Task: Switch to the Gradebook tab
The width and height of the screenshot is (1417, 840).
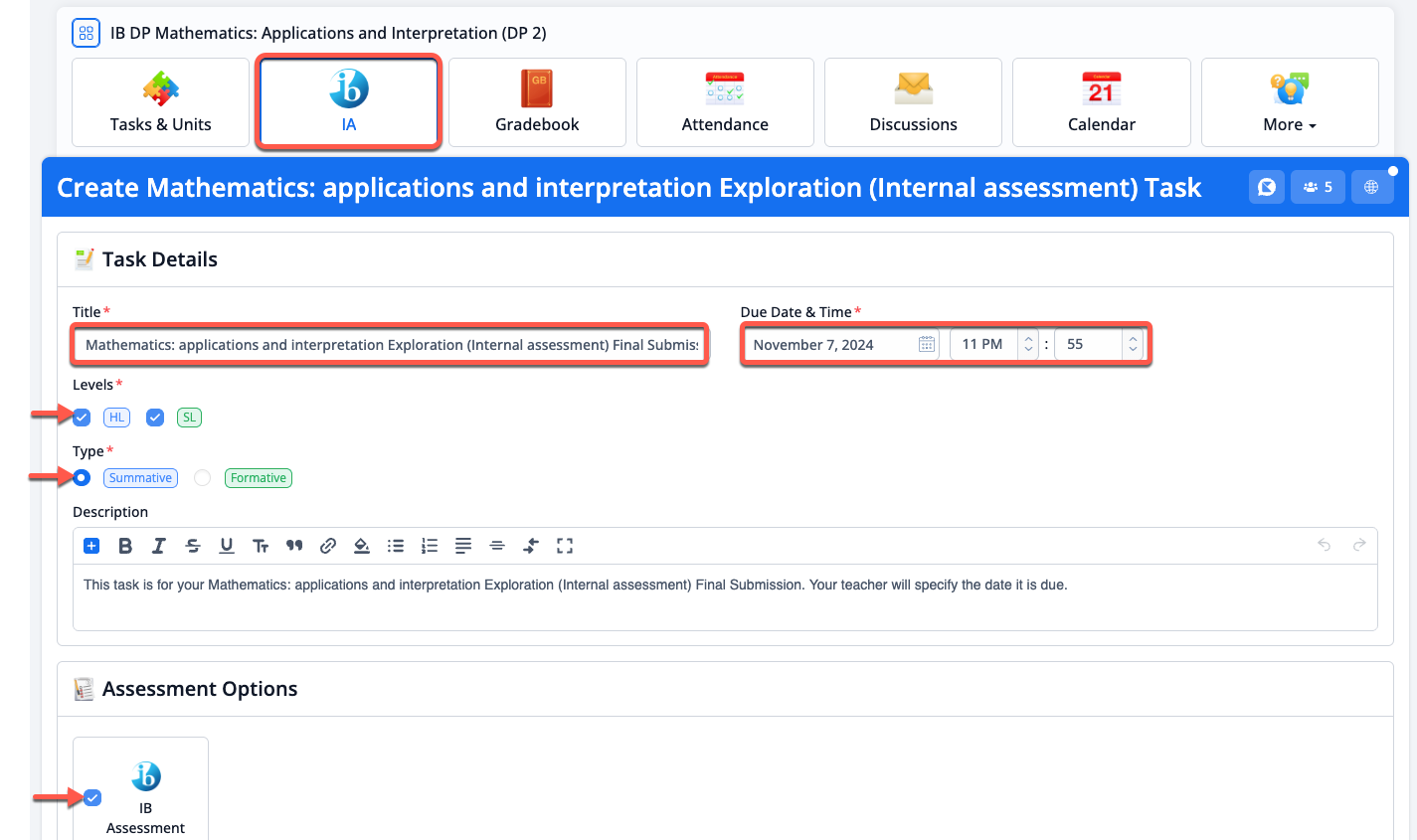Action: click(x=537, y=103)
